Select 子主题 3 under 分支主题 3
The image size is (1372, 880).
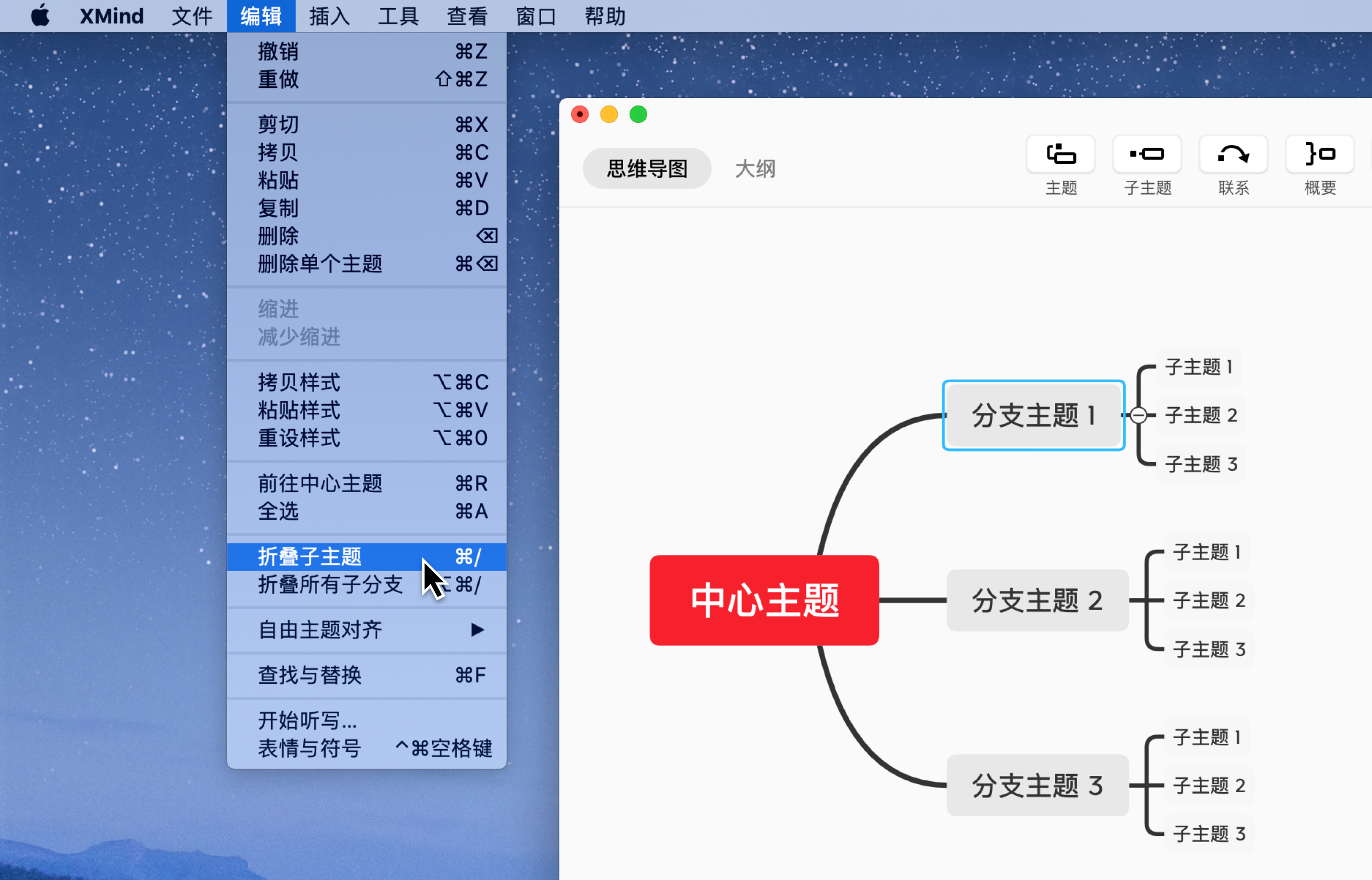[x=1209, y=834]
